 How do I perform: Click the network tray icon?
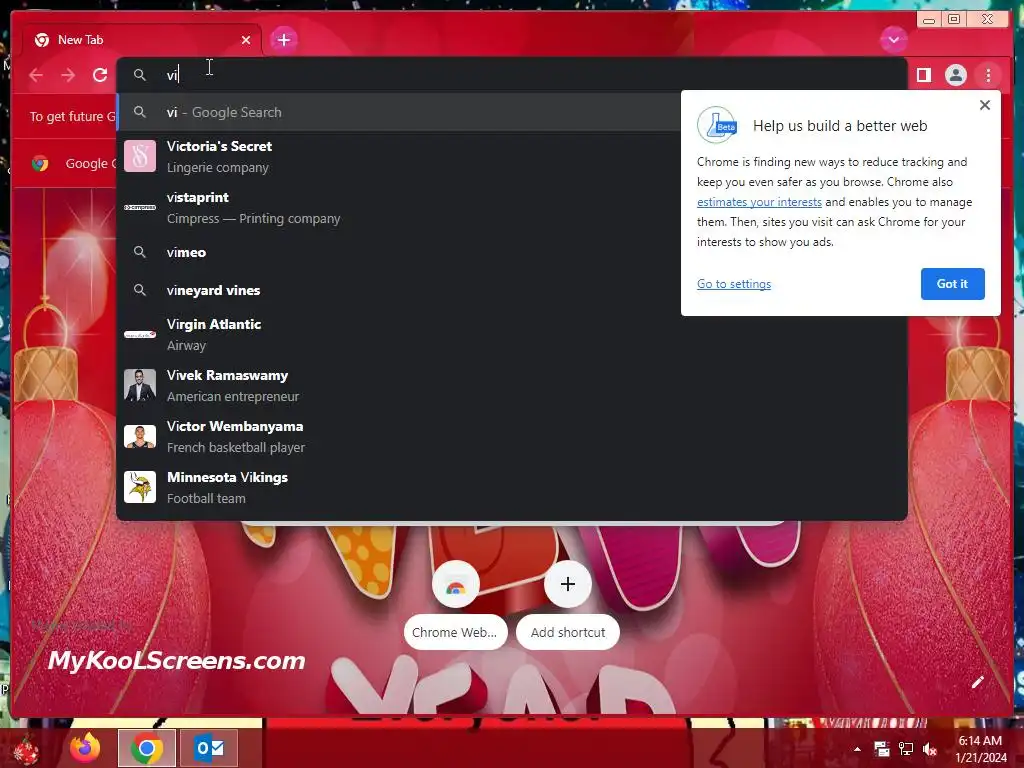point(906,749)
